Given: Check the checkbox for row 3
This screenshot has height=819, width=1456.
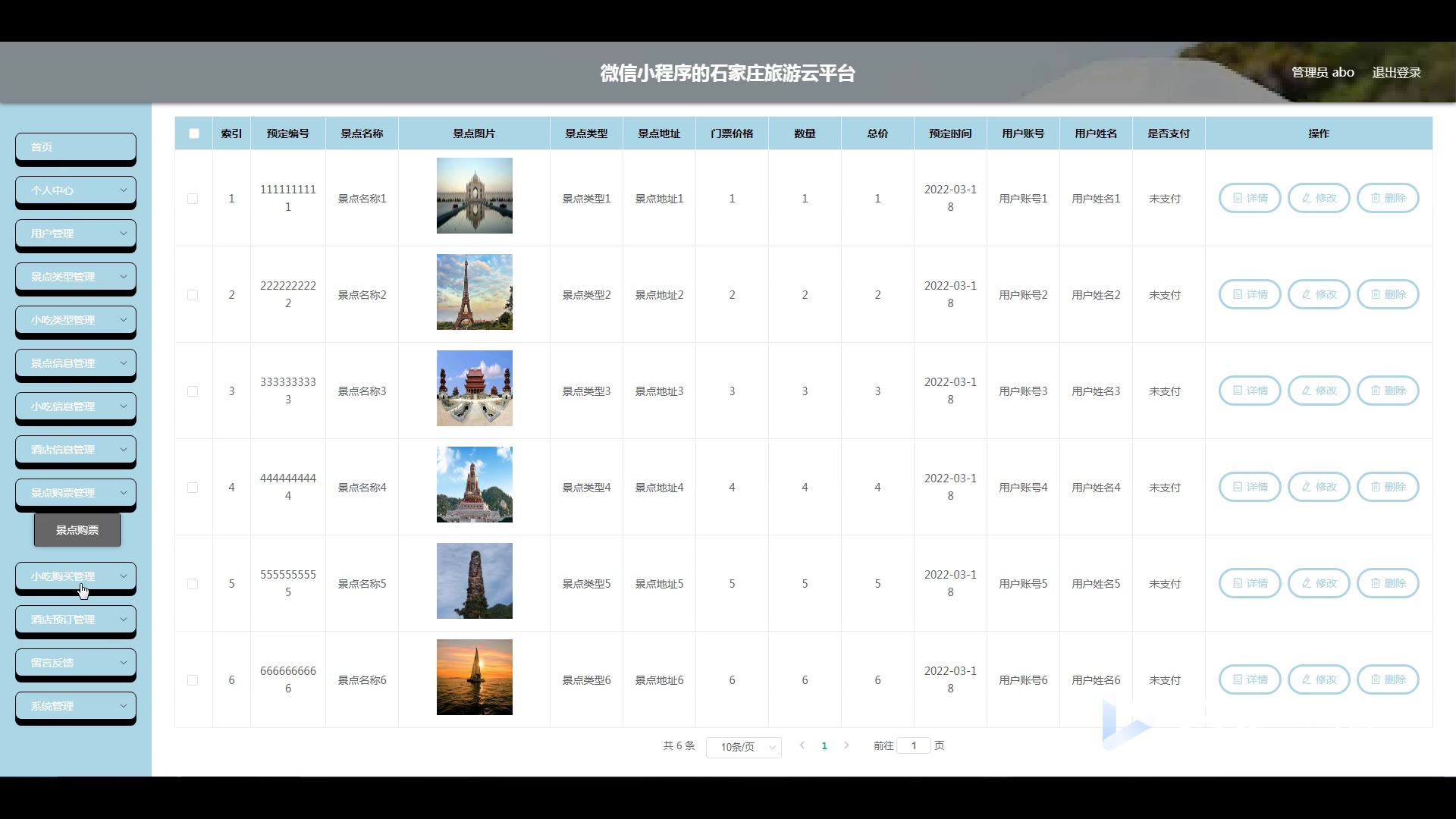Looking at the screenshot, I should click(193, 391).
